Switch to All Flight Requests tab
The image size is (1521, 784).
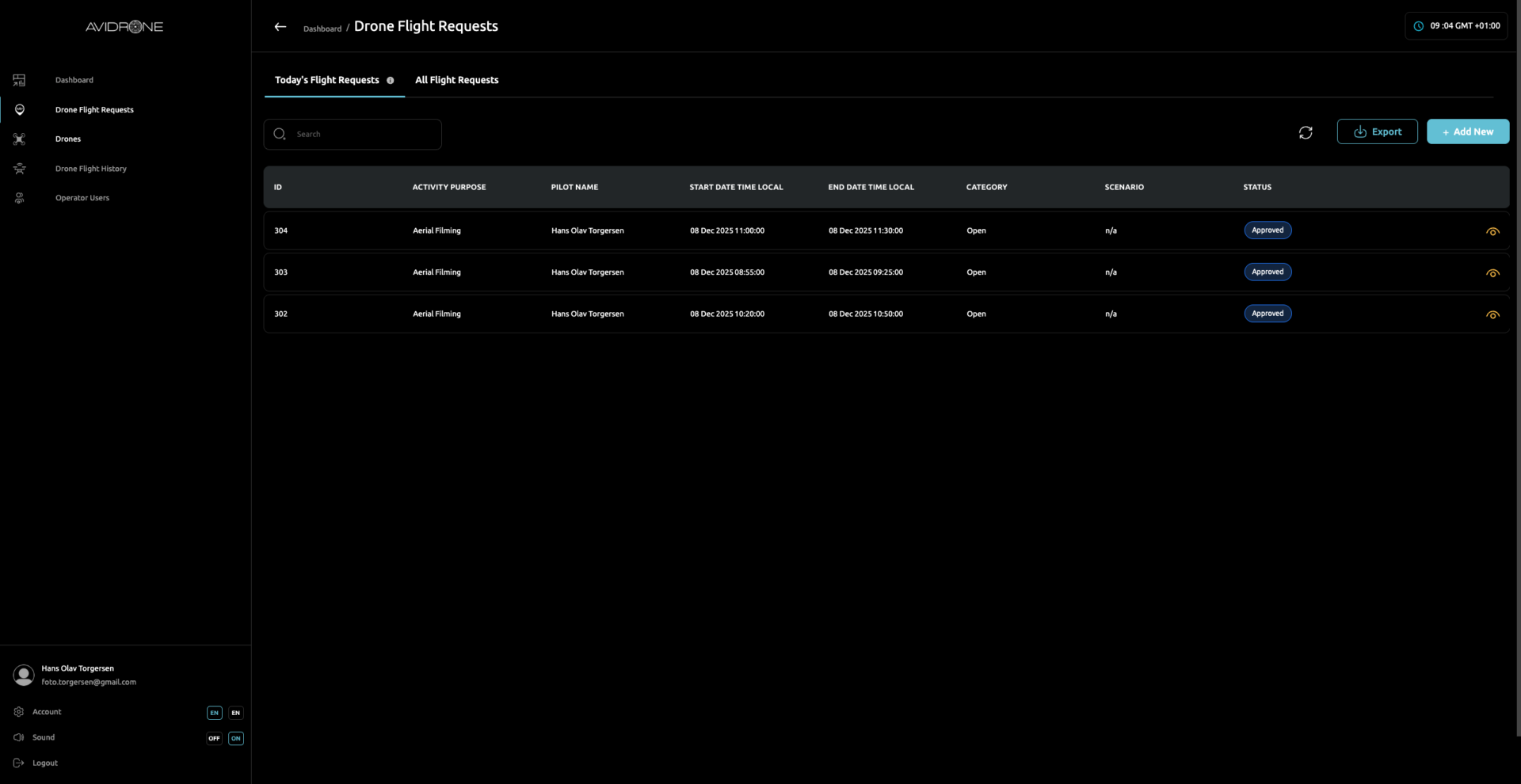pos(456,80)
